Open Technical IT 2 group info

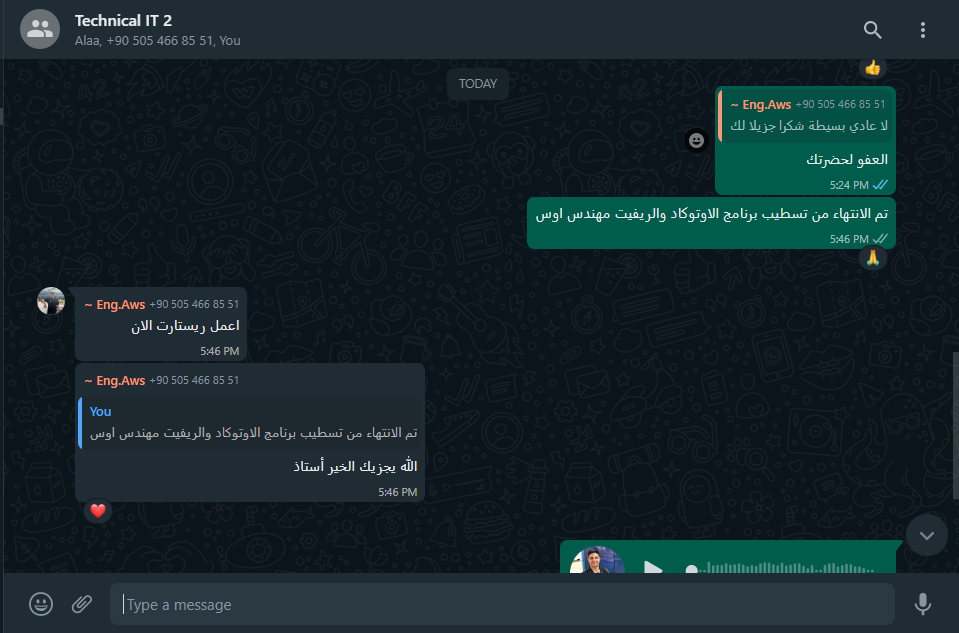pos(123,21)
